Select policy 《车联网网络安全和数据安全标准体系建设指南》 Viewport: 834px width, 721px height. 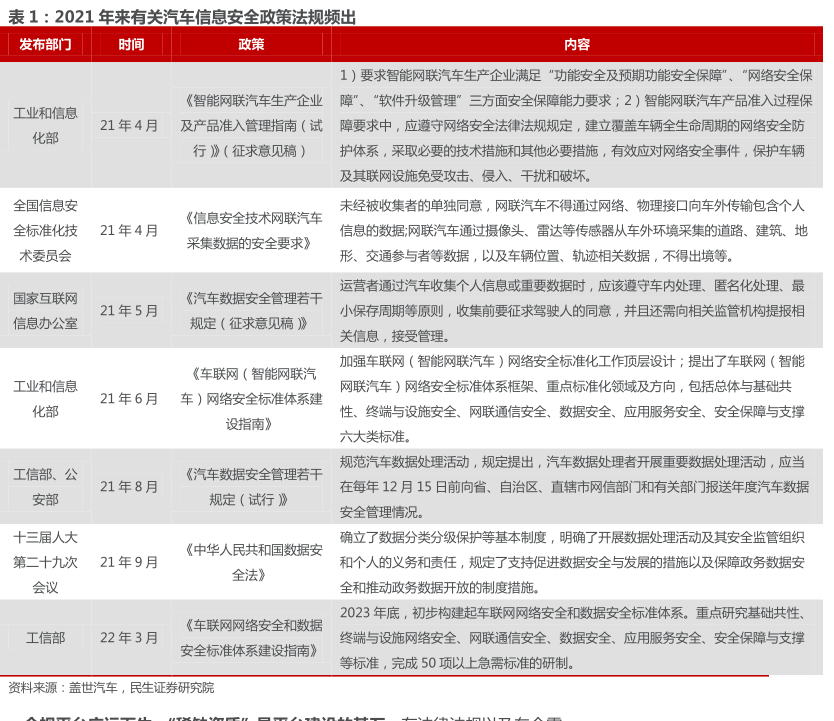(x=251, y=638)
